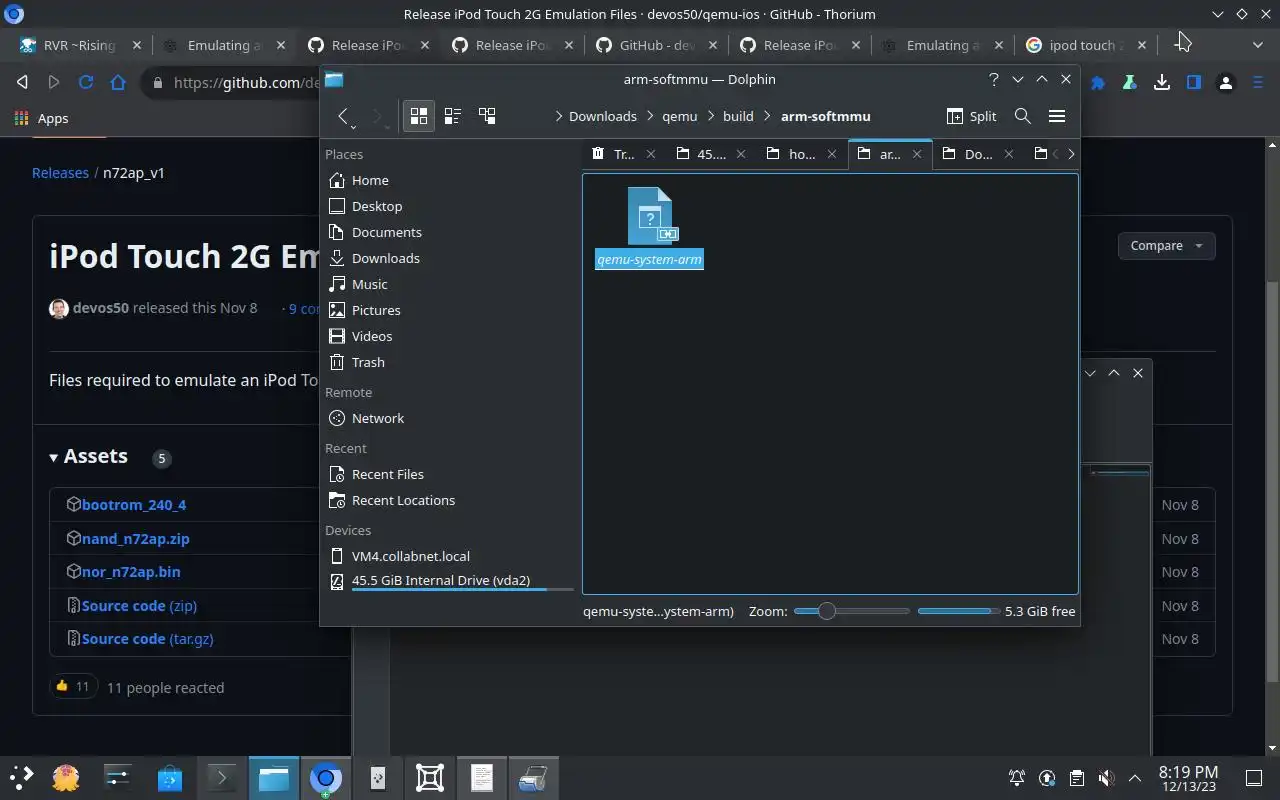
Task: Open browser downloads tray icon
Action: (1161, 82)
